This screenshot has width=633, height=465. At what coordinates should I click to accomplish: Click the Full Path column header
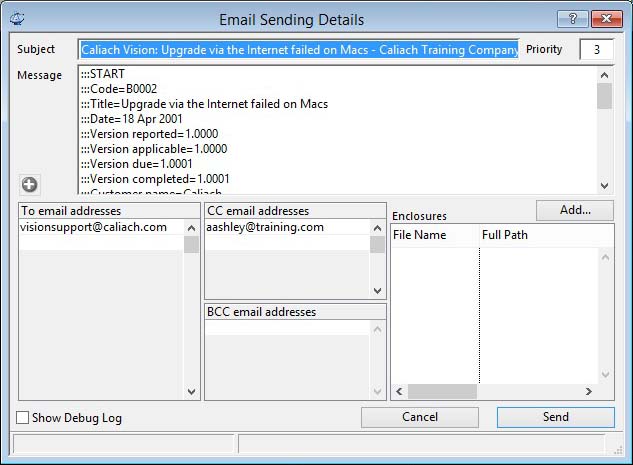click(547, 235)
